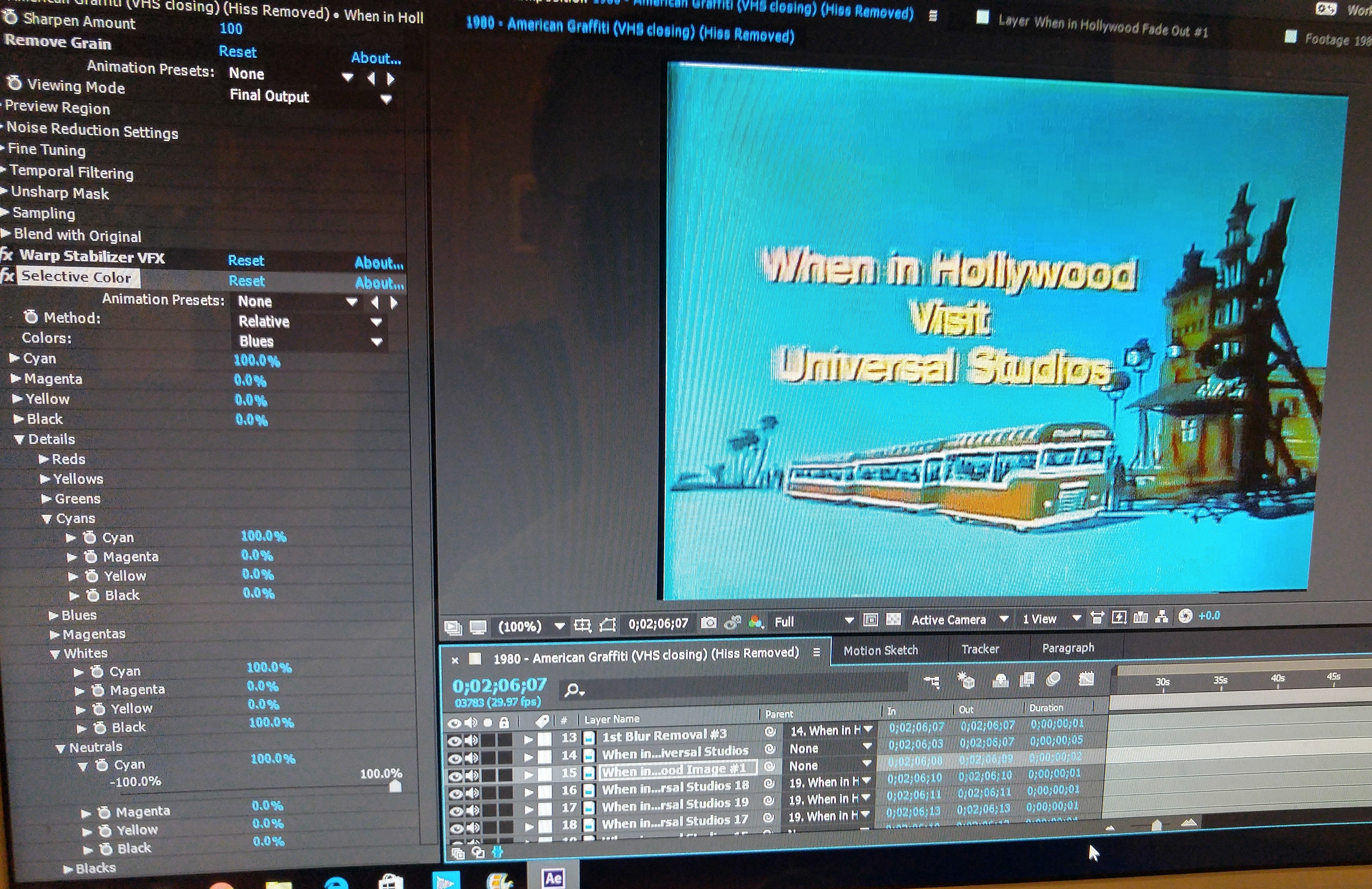
Task: Click the Transfer Controls pane toggle icon
Action: pyautogui.click(x=478, y=852)
